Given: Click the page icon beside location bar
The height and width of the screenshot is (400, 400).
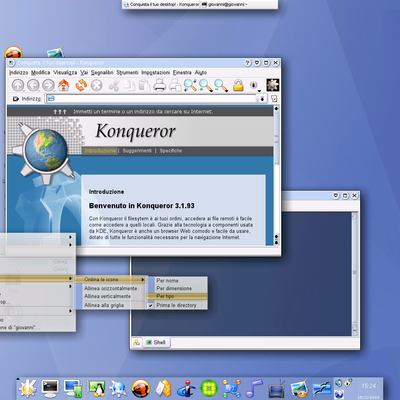Looking at the screenshot, I should point(274,99).
